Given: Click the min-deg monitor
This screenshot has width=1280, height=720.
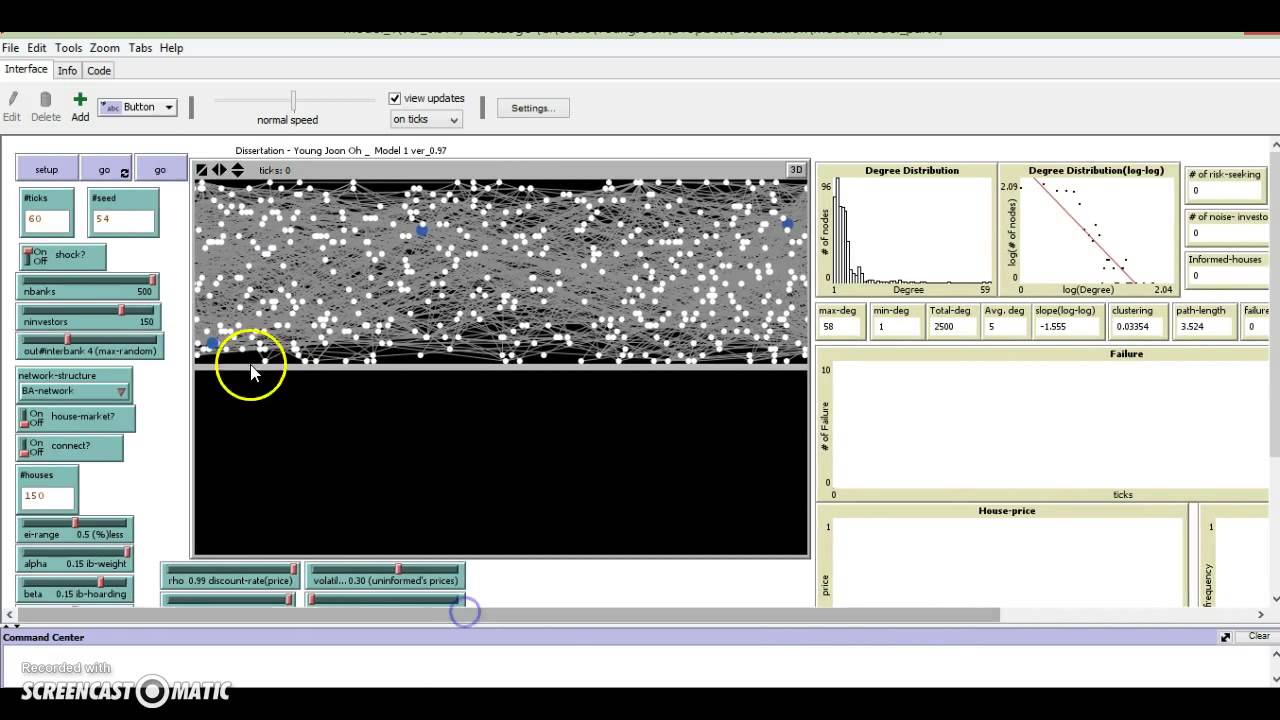Looking at the screenshot, I should click(895, 321).
